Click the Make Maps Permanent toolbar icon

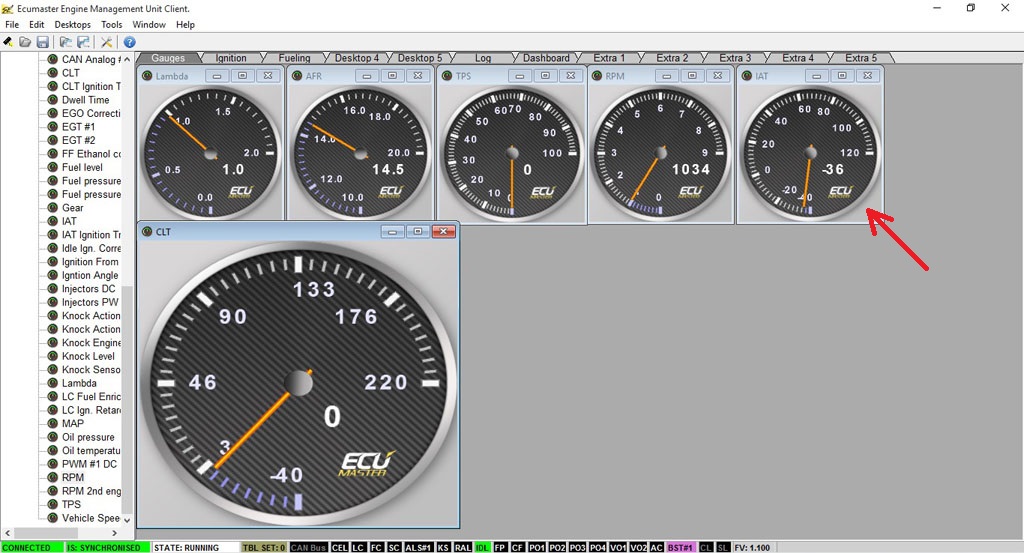[x=8, y=42]
